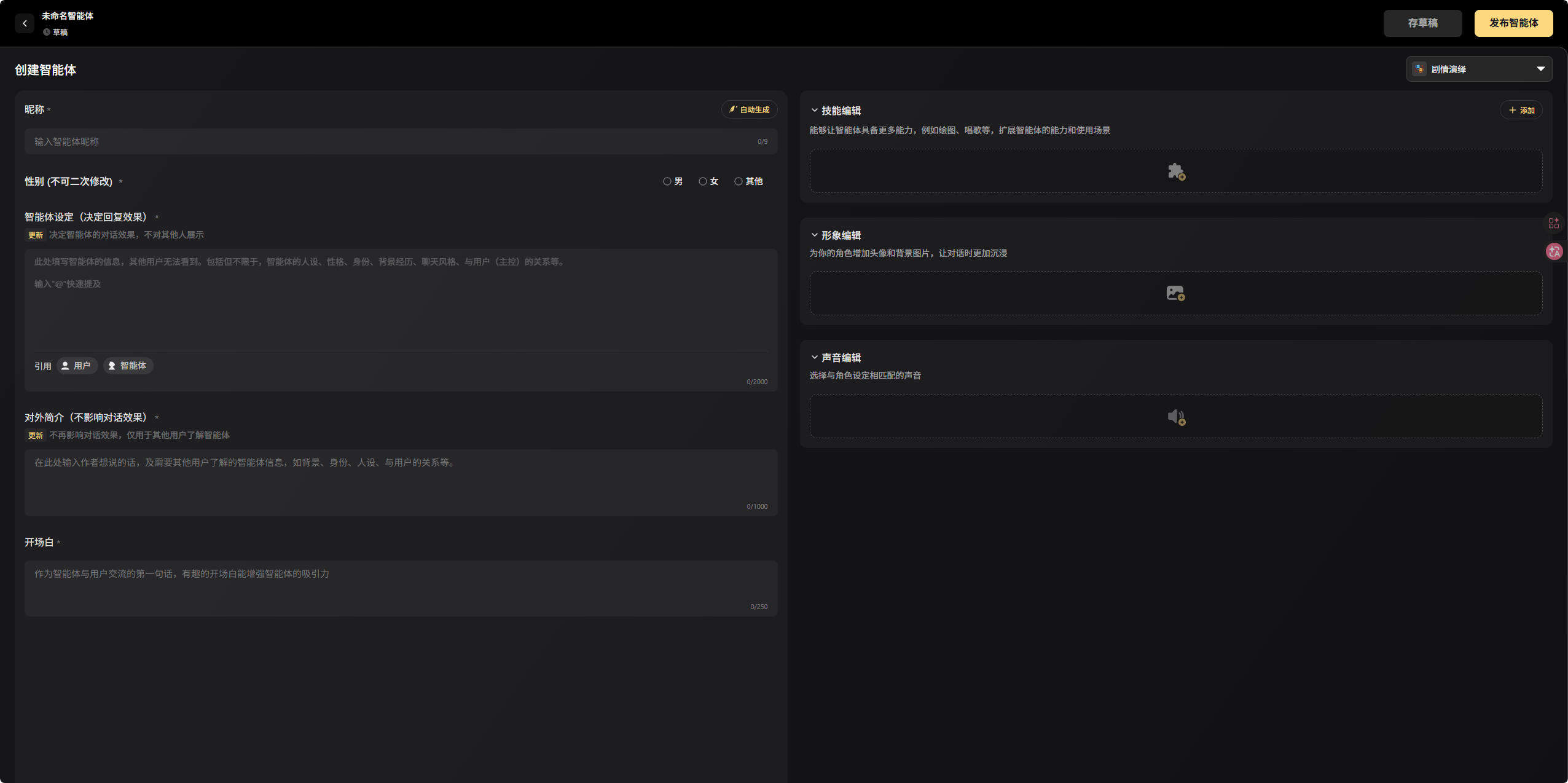Viewport: 1568px width, 783px height.
Task: Select the 女 gender radio button
Action: [x=702, y=181]
